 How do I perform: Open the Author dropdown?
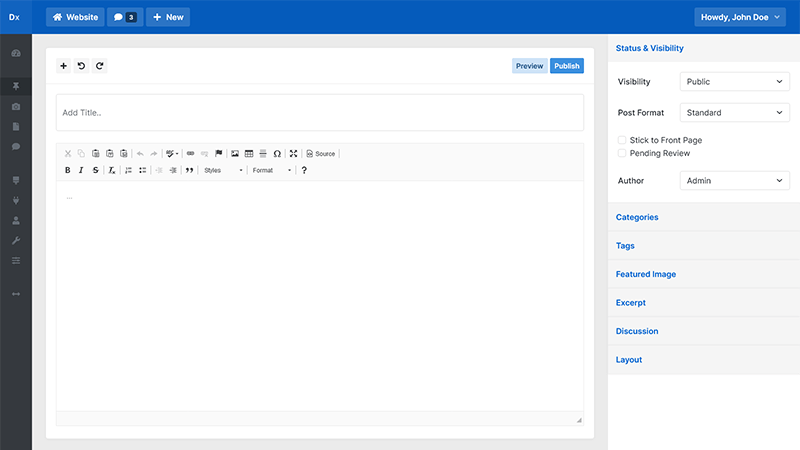734,181
